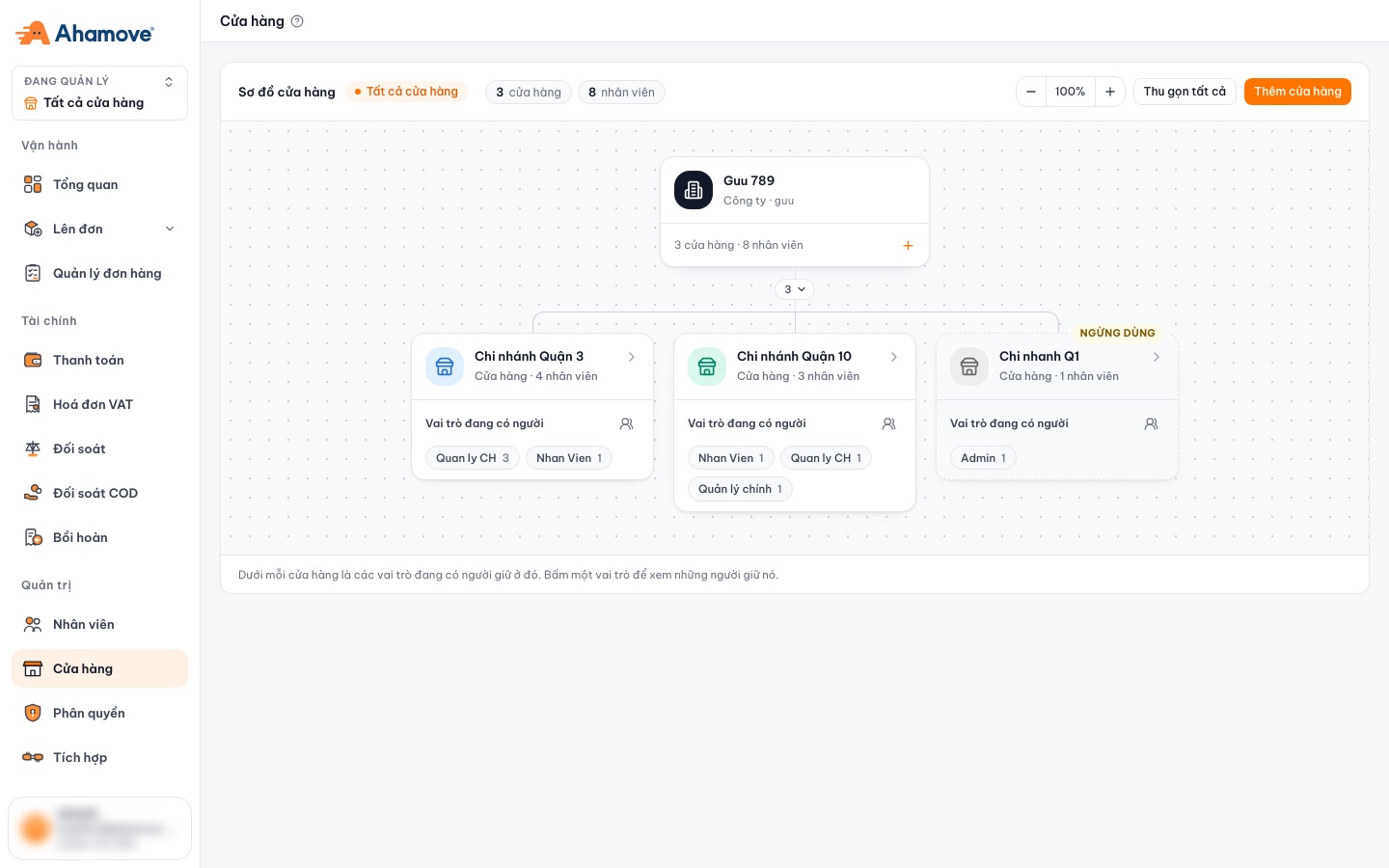Click the Tích hợp integration icon

tap(33, 757)
